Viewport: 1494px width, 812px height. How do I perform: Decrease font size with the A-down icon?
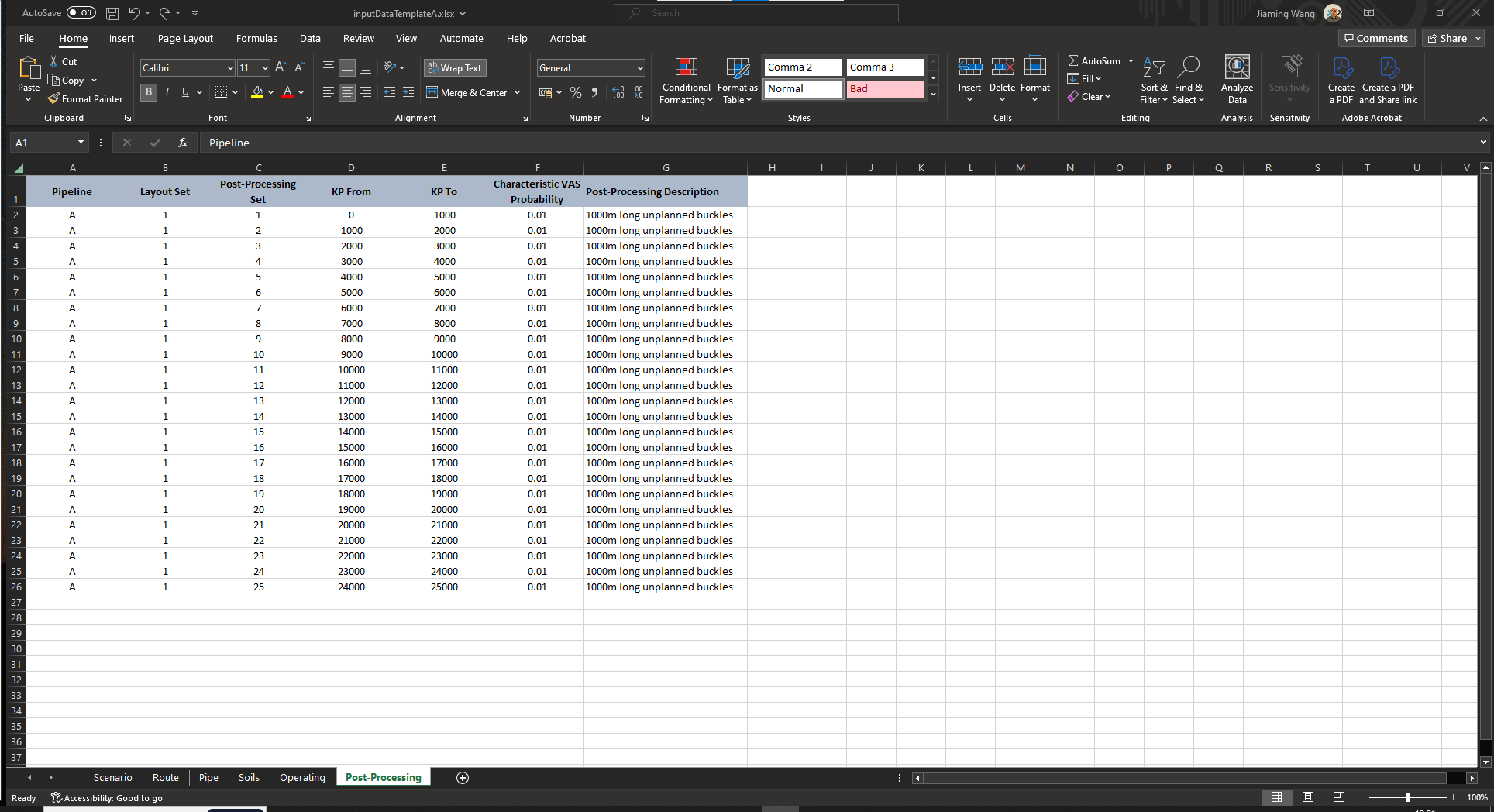tap(299, 68)
